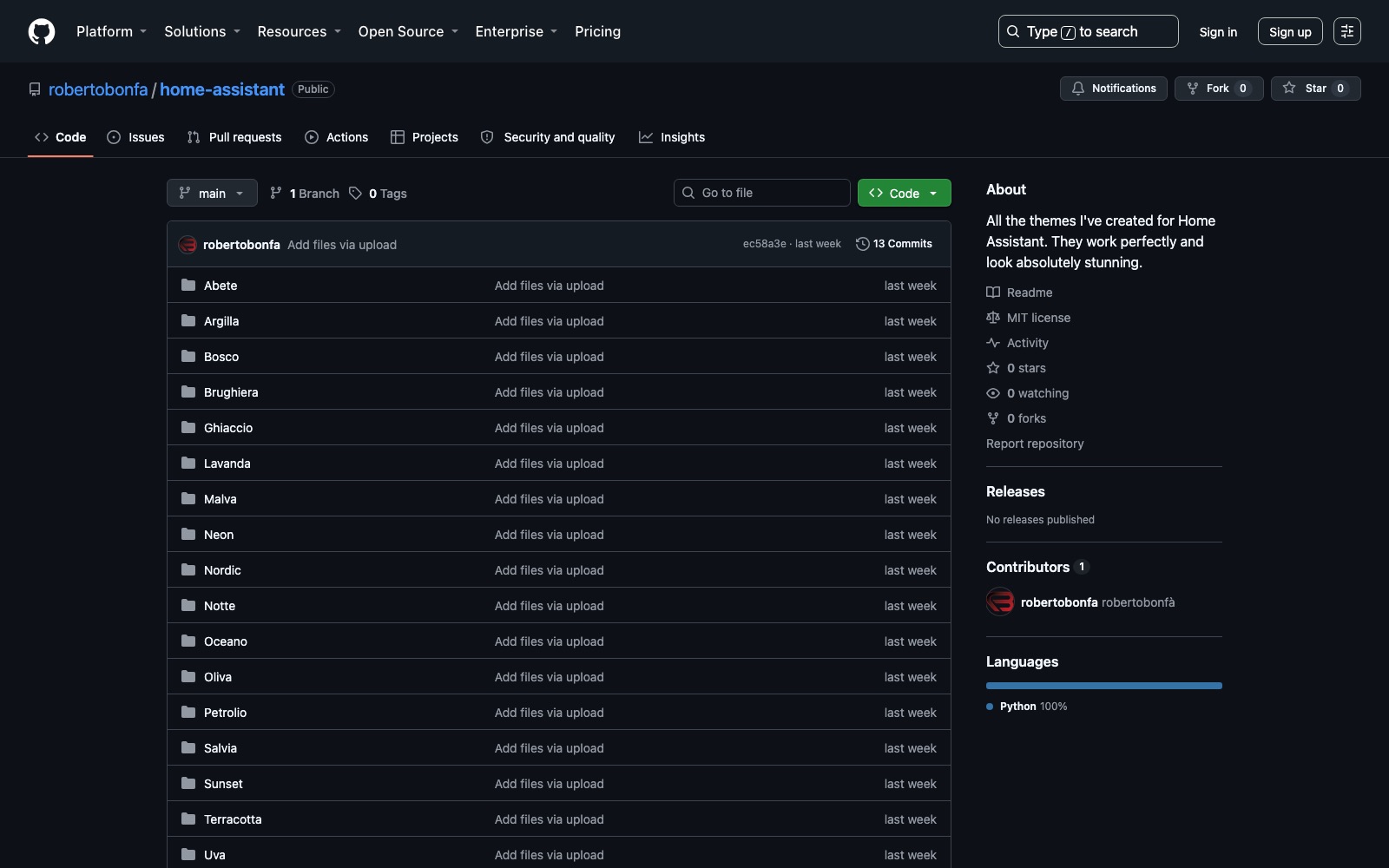The width and height of the screenshot is (1389, 868).
Task: Switch to the Projects tab
Action: click(x=425, y=137)
